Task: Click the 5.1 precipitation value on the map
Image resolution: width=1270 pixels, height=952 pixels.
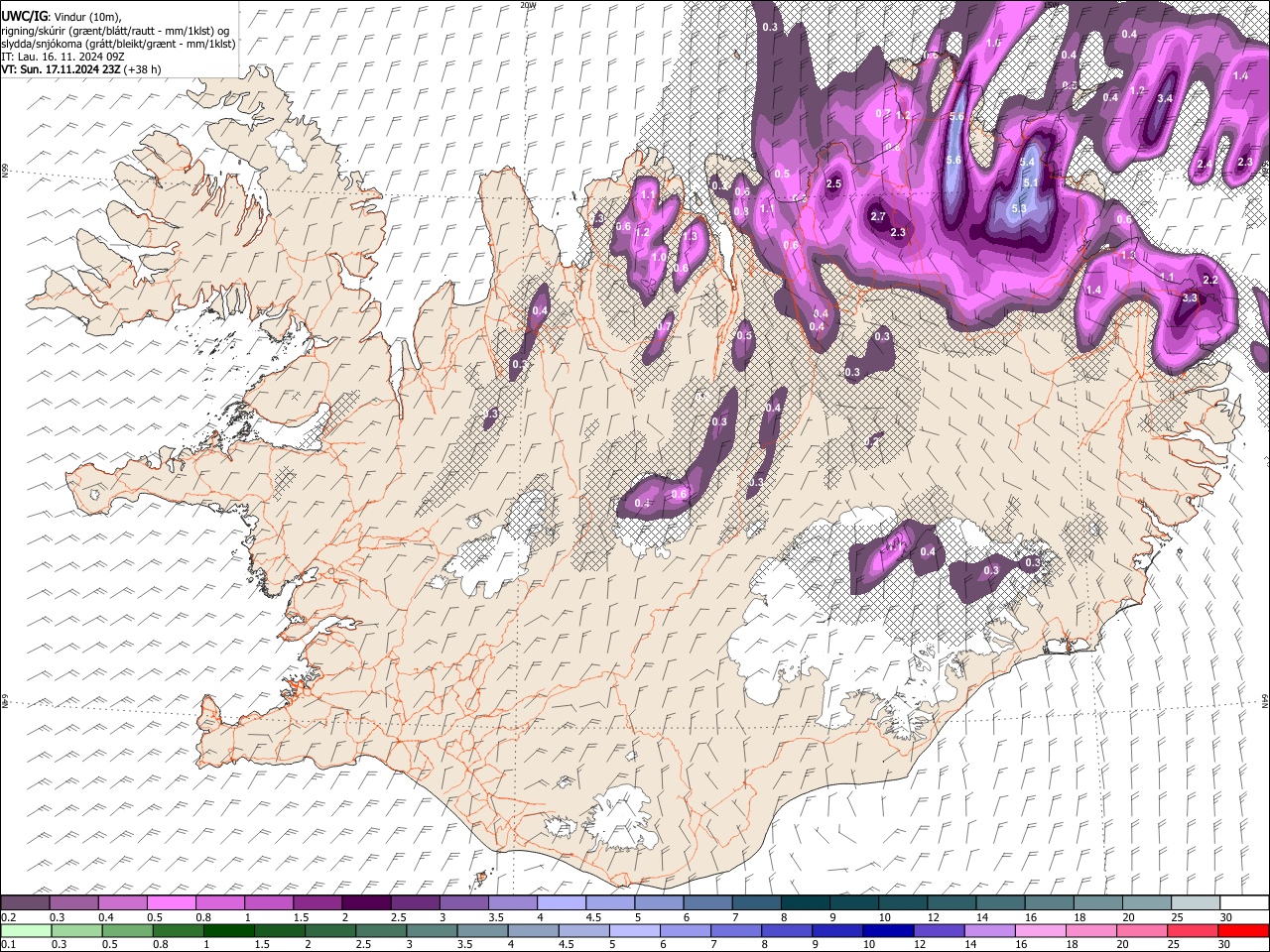Action: click(1030, 182)
